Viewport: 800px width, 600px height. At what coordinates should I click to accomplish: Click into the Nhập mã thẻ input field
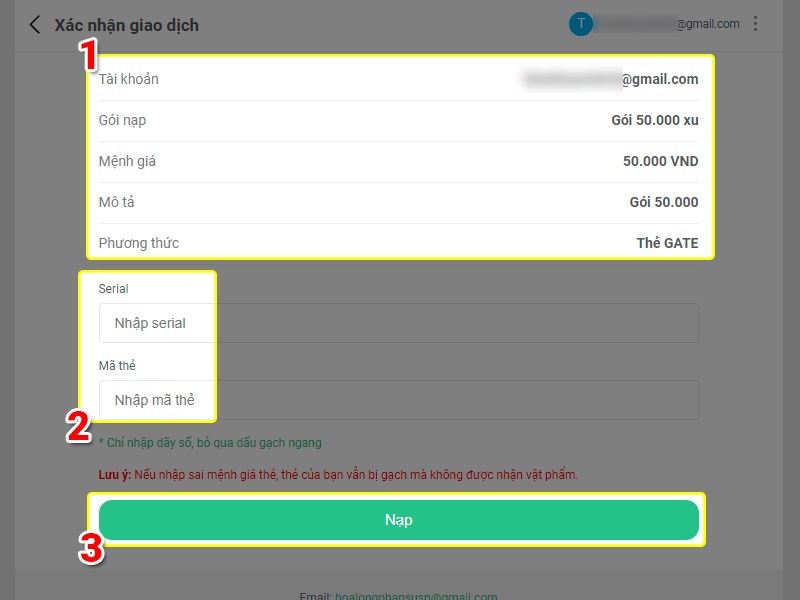click(398, 400)
